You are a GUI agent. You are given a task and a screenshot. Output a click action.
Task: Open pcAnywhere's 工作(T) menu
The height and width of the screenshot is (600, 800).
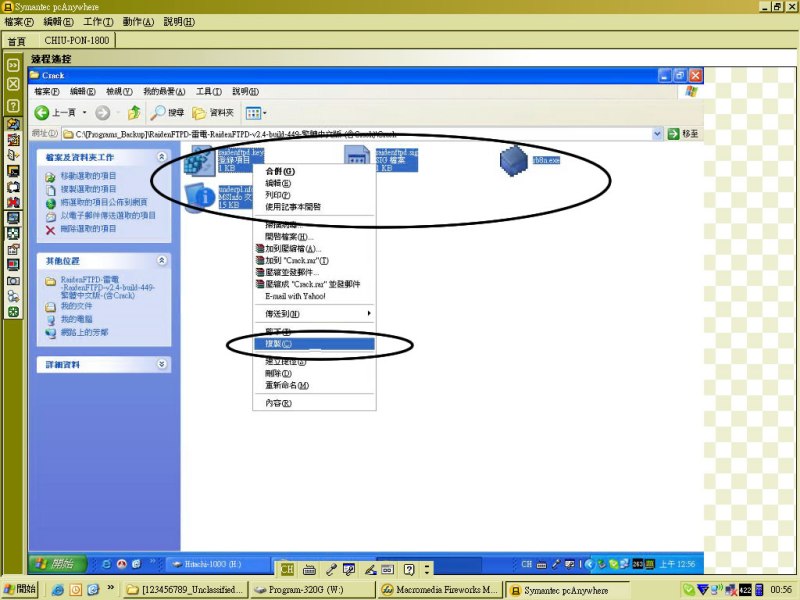98,22
